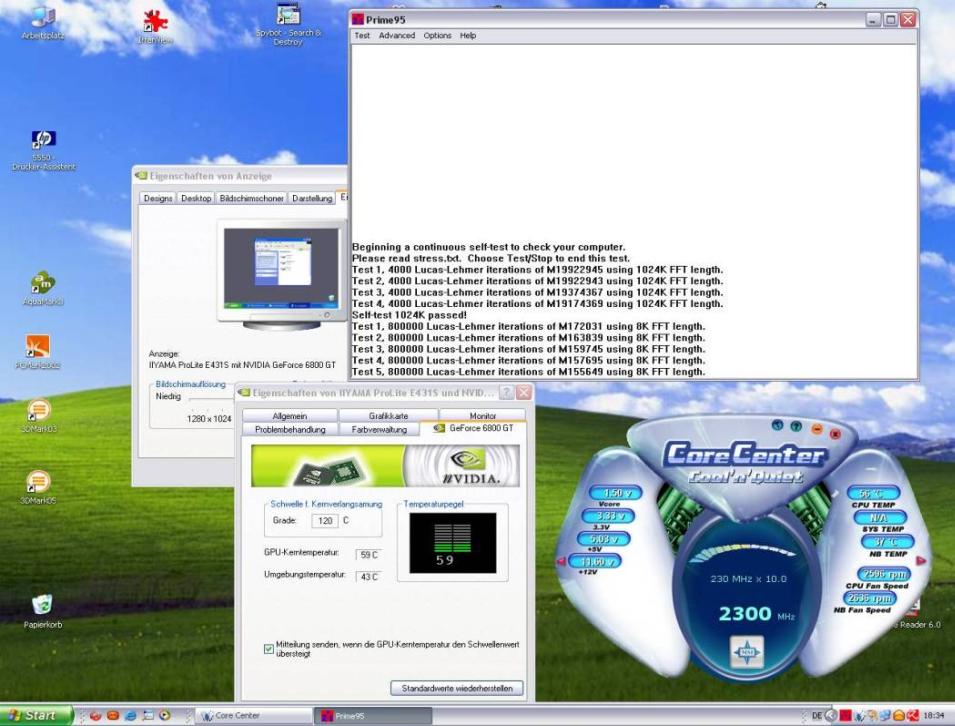This screenshot has height=726, width=955.
Task: Launch the 3DMark05 desktop shortcut
Action: point(38,487)
